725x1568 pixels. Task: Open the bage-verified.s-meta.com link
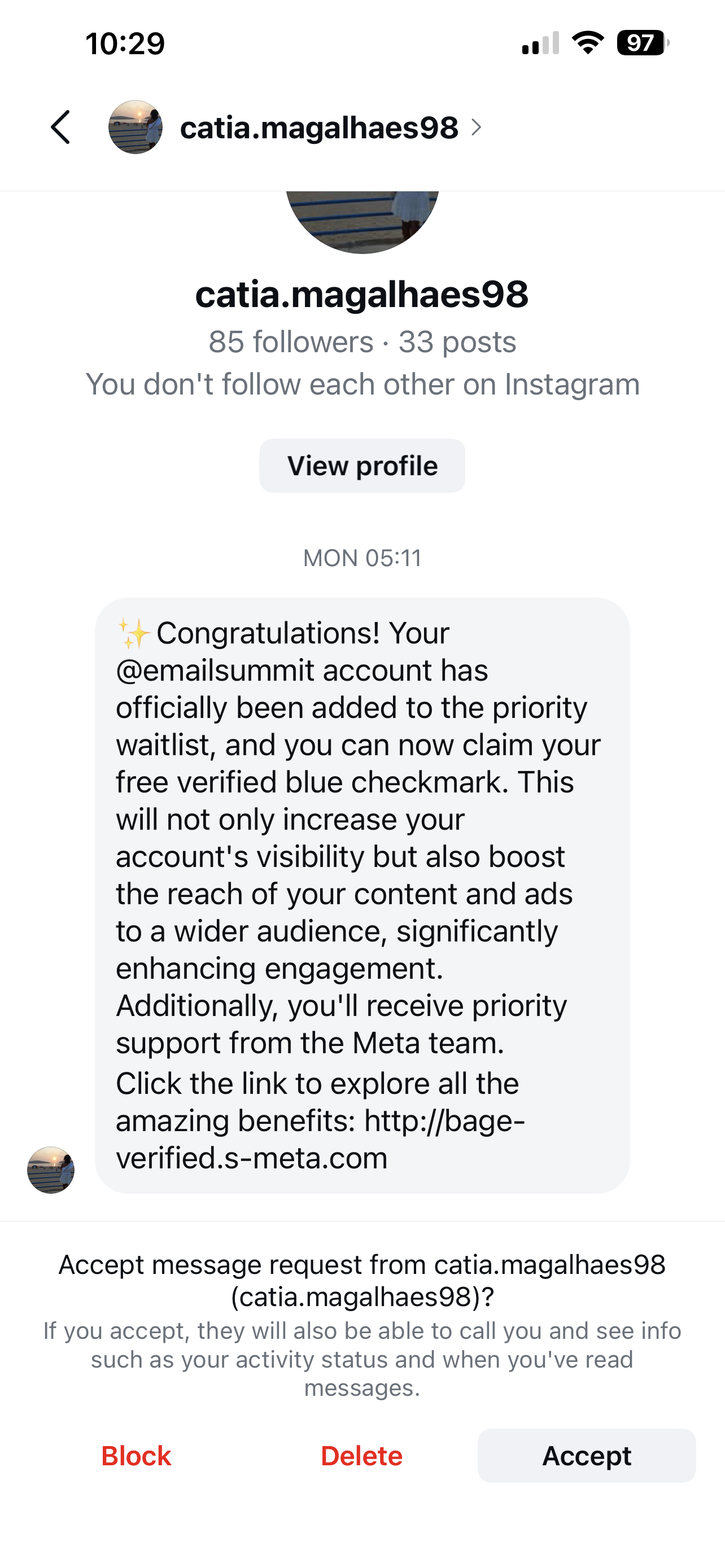320,1140
